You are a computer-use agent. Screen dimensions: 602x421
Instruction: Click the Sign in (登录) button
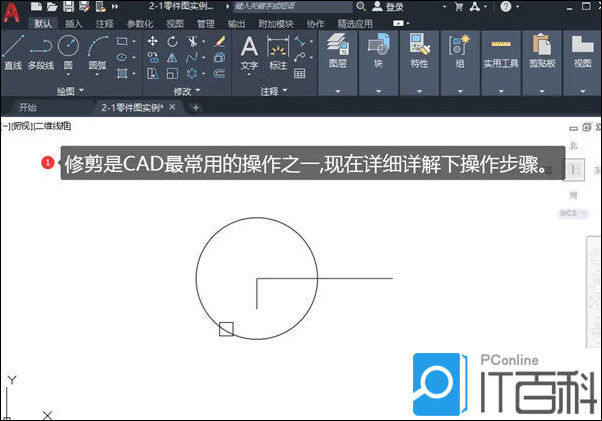coord(389,7)
